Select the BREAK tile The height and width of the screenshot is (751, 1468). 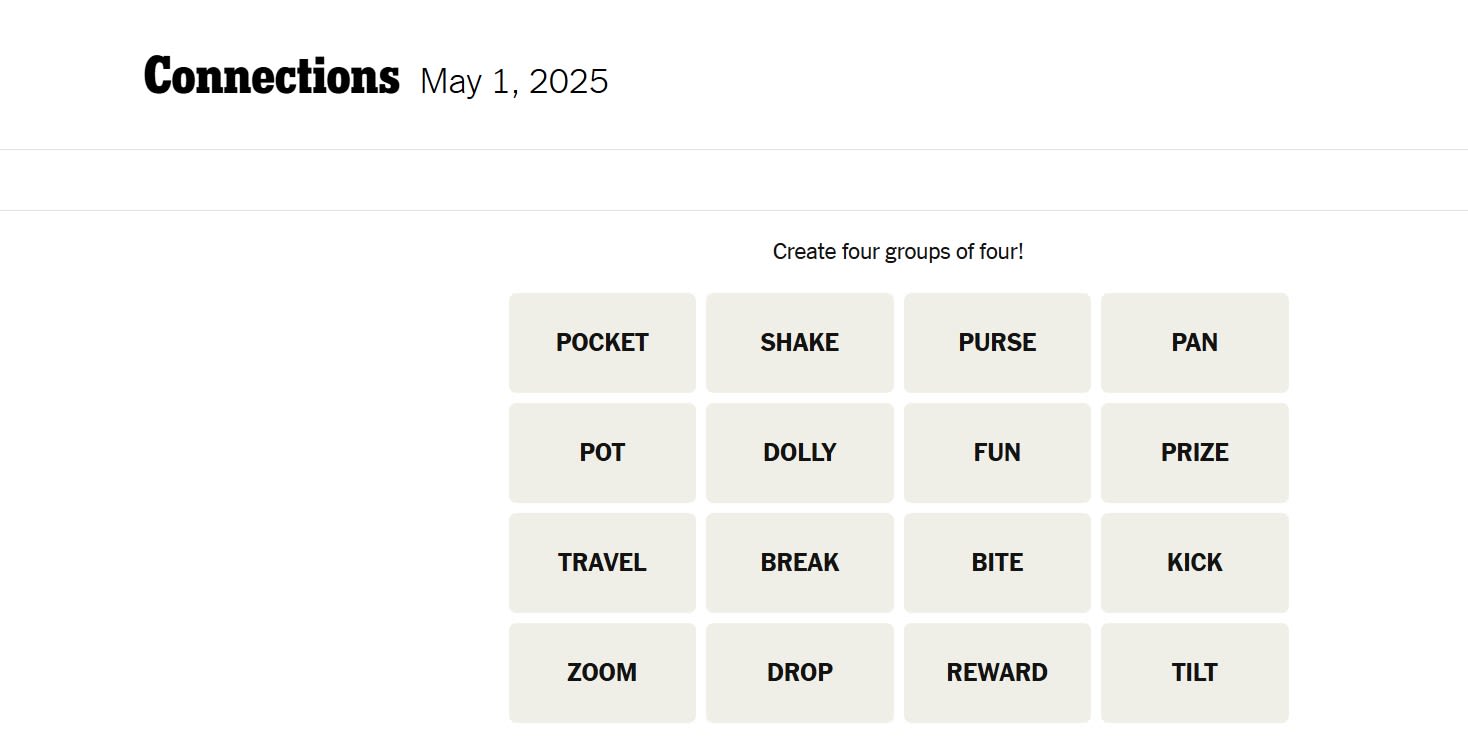[x=799, y=562]
